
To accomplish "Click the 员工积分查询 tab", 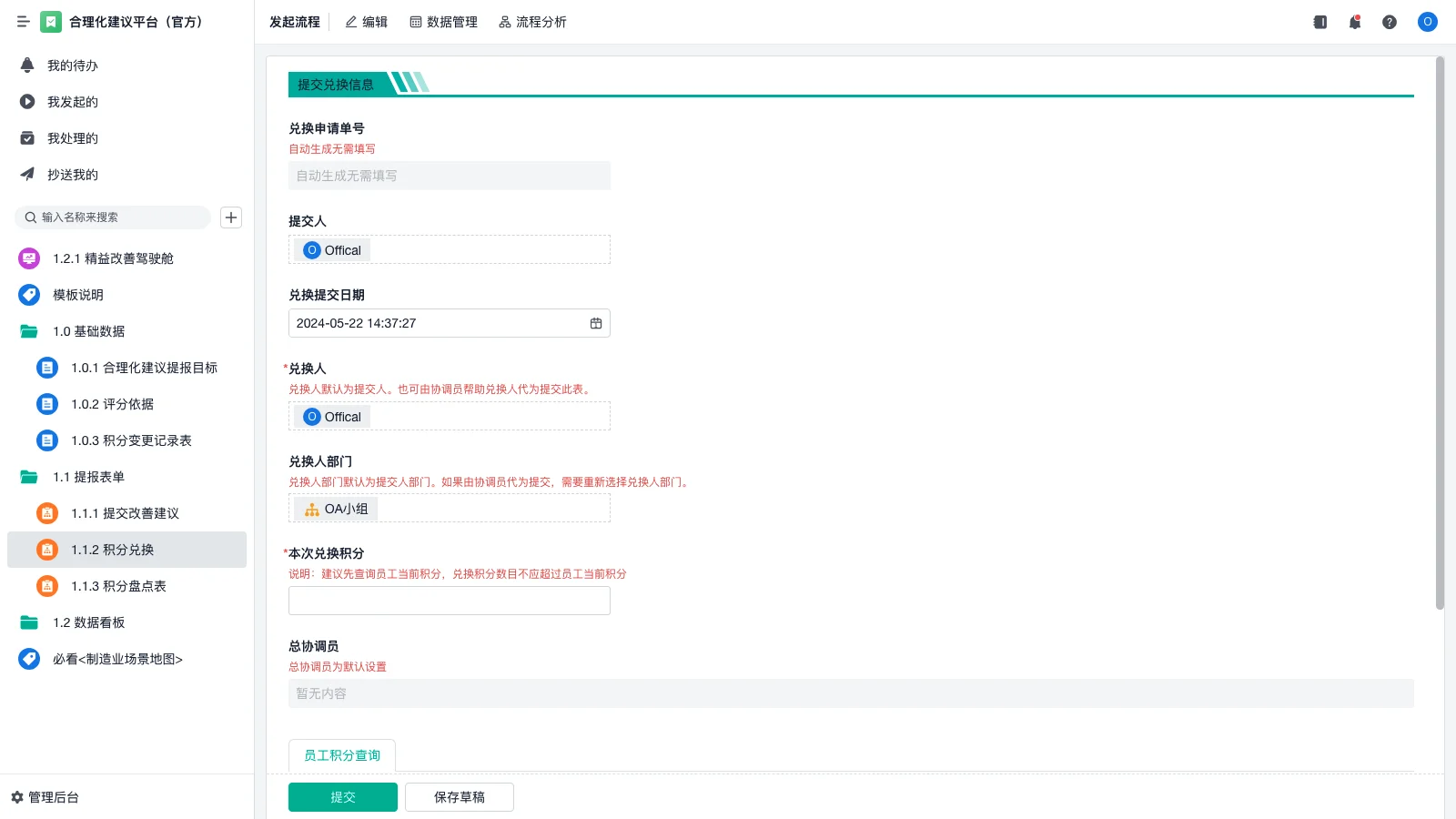I will pos(342,755).
